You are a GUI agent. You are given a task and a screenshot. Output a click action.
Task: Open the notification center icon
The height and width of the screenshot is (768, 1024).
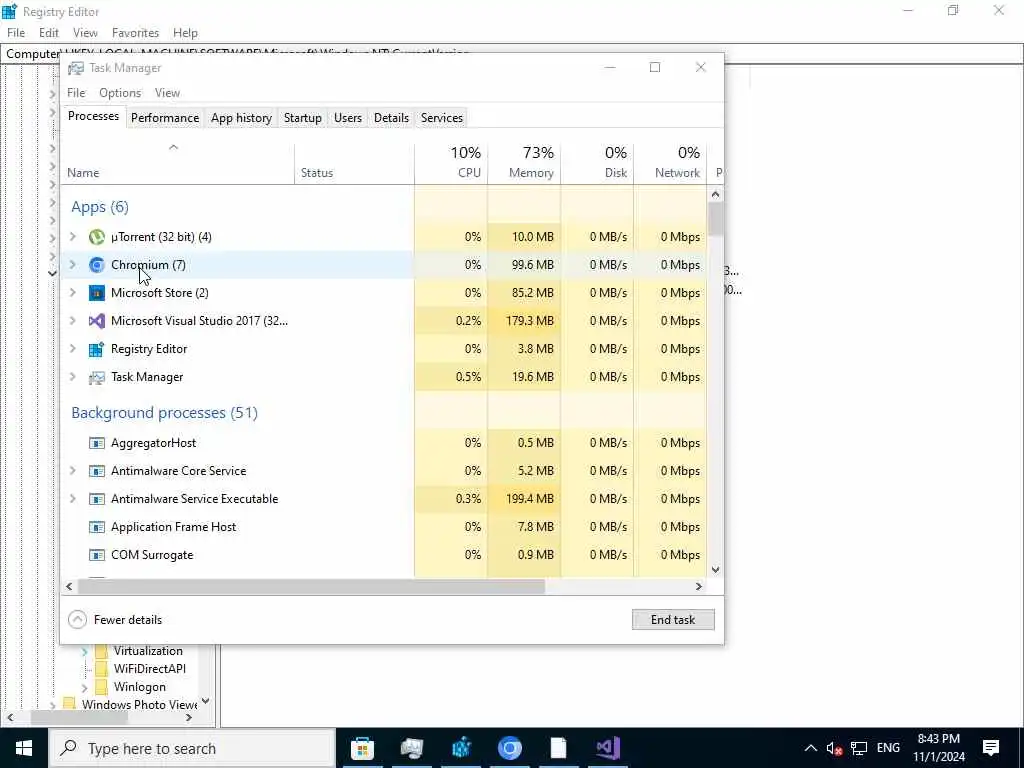tap(991, 748)
